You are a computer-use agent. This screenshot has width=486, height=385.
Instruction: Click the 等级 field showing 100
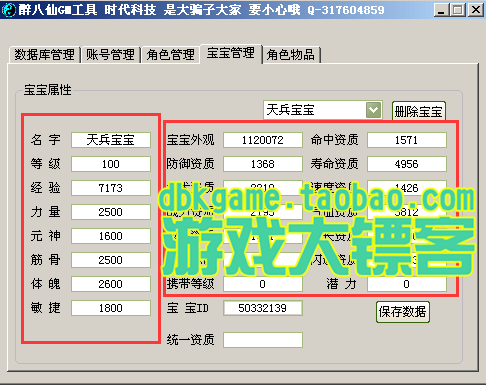(x=111, y=164)
